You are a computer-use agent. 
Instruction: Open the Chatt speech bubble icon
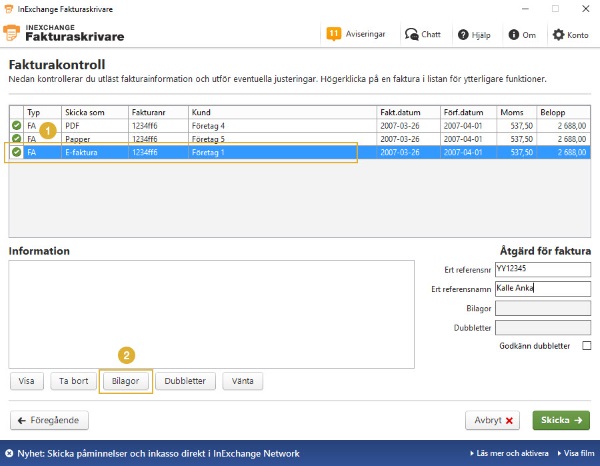412,34
